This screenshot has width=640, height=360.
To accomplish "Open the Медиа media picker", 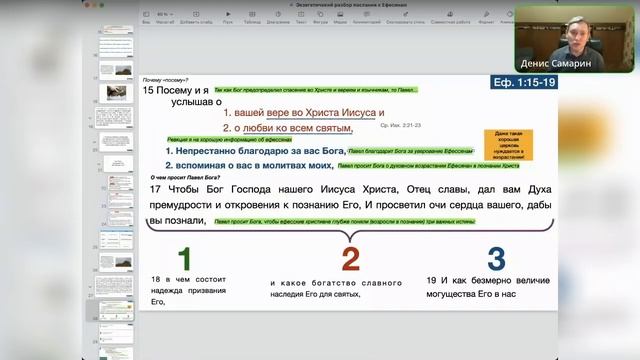I will [340, 17].
